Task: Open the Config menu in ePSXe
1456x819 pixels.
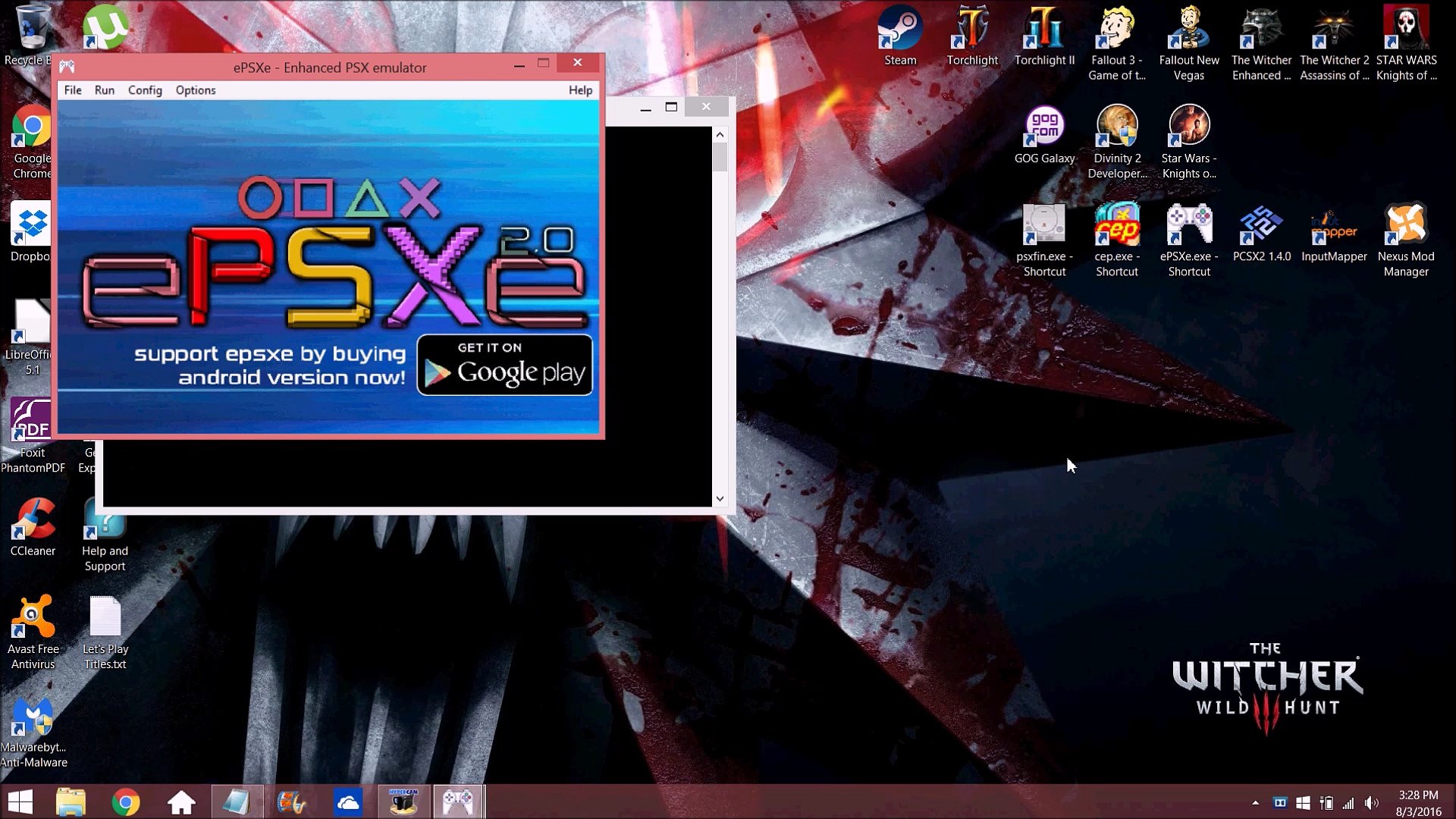Action: pyautogui.click(x=145, y=90)
